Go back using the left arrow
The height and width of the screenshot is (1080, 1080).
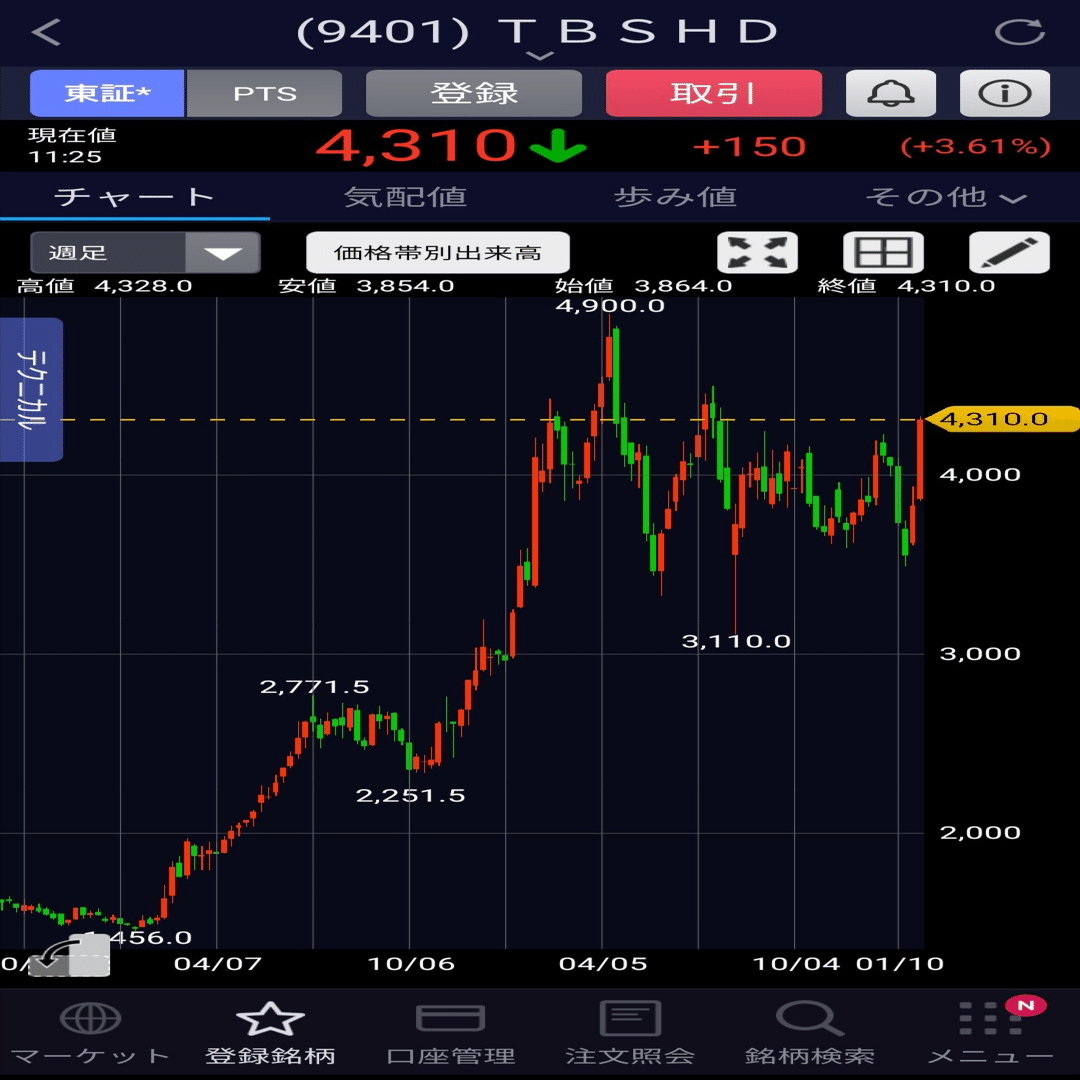click(x=46, y=32)
